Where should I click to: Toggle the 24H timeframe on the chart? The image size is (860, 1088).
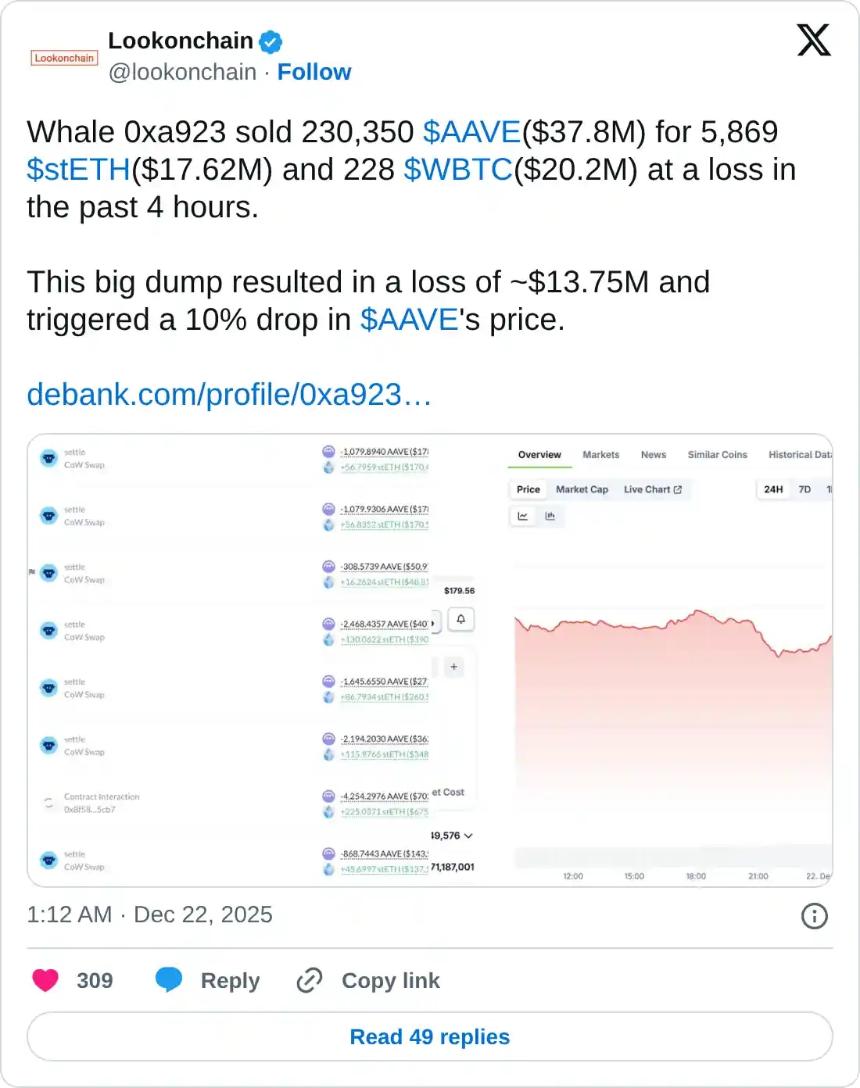771,489
